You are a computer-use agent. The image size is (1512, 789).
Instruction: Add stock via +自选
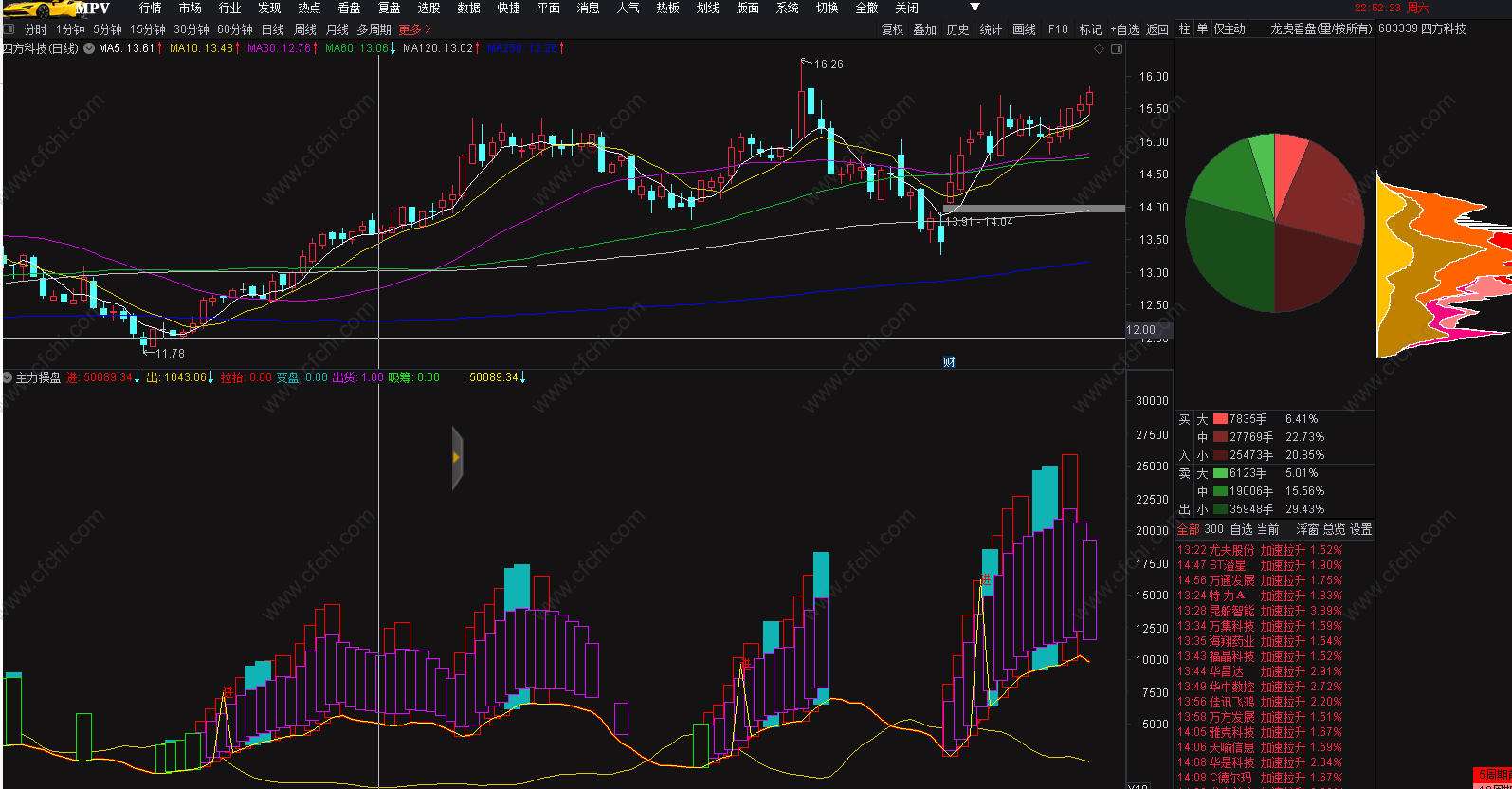pyautogui.click(x=1125, y=29)
